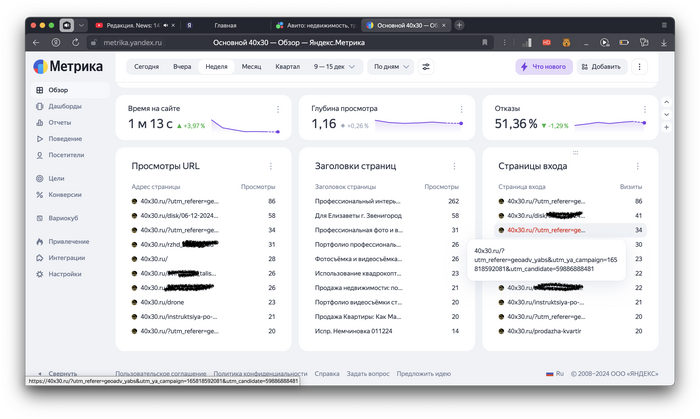Click the browser back arrow
Viewport: 700px width, 419px height.
tap(37, 43)
